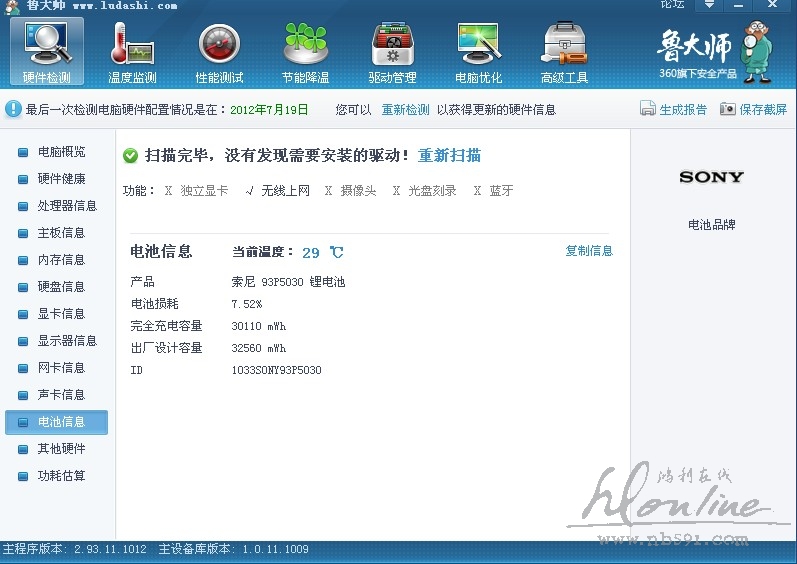Open the 论坛 forum link
The height and width of the screenshot is (564, 797).
tap(672, 4)
